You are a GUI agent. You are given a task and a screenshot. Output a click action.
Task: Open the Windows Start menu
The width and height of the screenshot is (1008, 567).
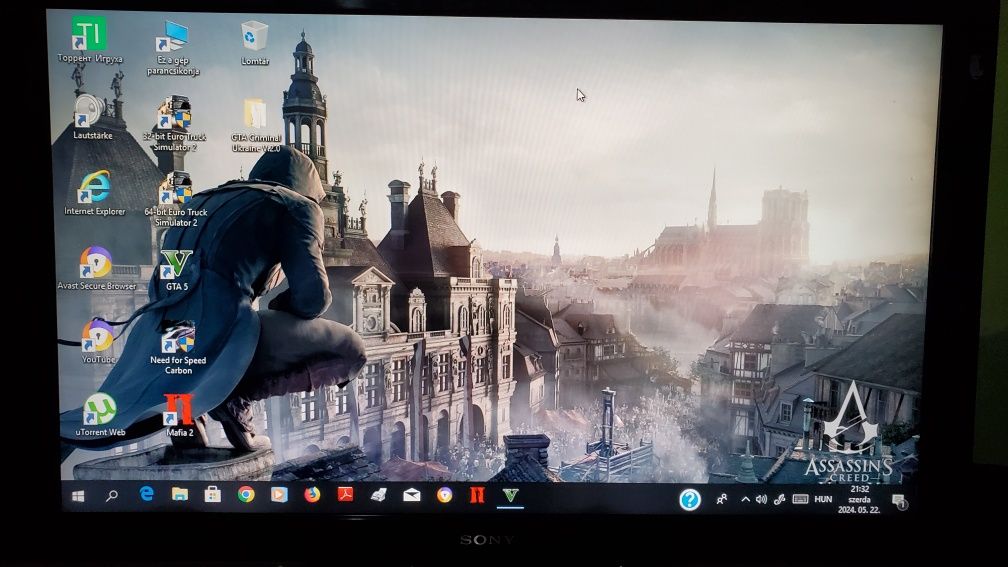click(x=78, y=496)
